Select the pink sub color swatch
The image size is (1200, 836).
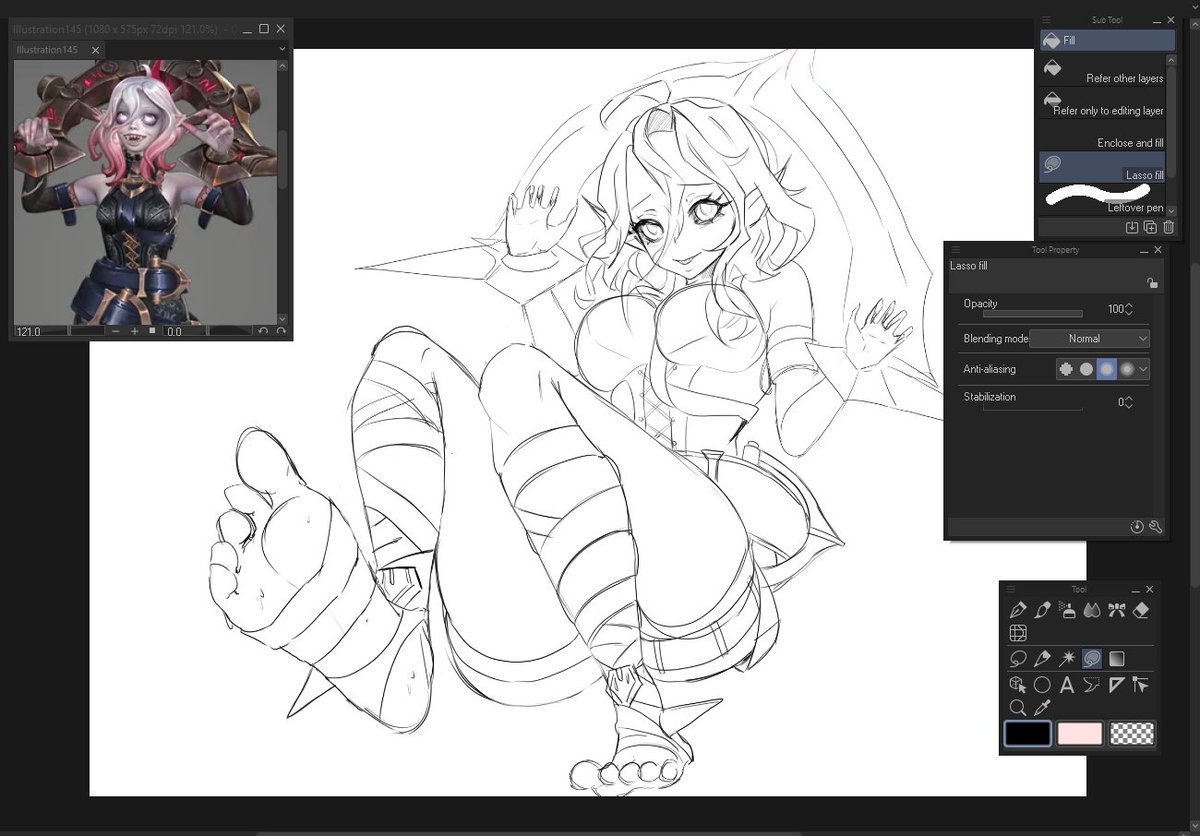[1080, 733]
